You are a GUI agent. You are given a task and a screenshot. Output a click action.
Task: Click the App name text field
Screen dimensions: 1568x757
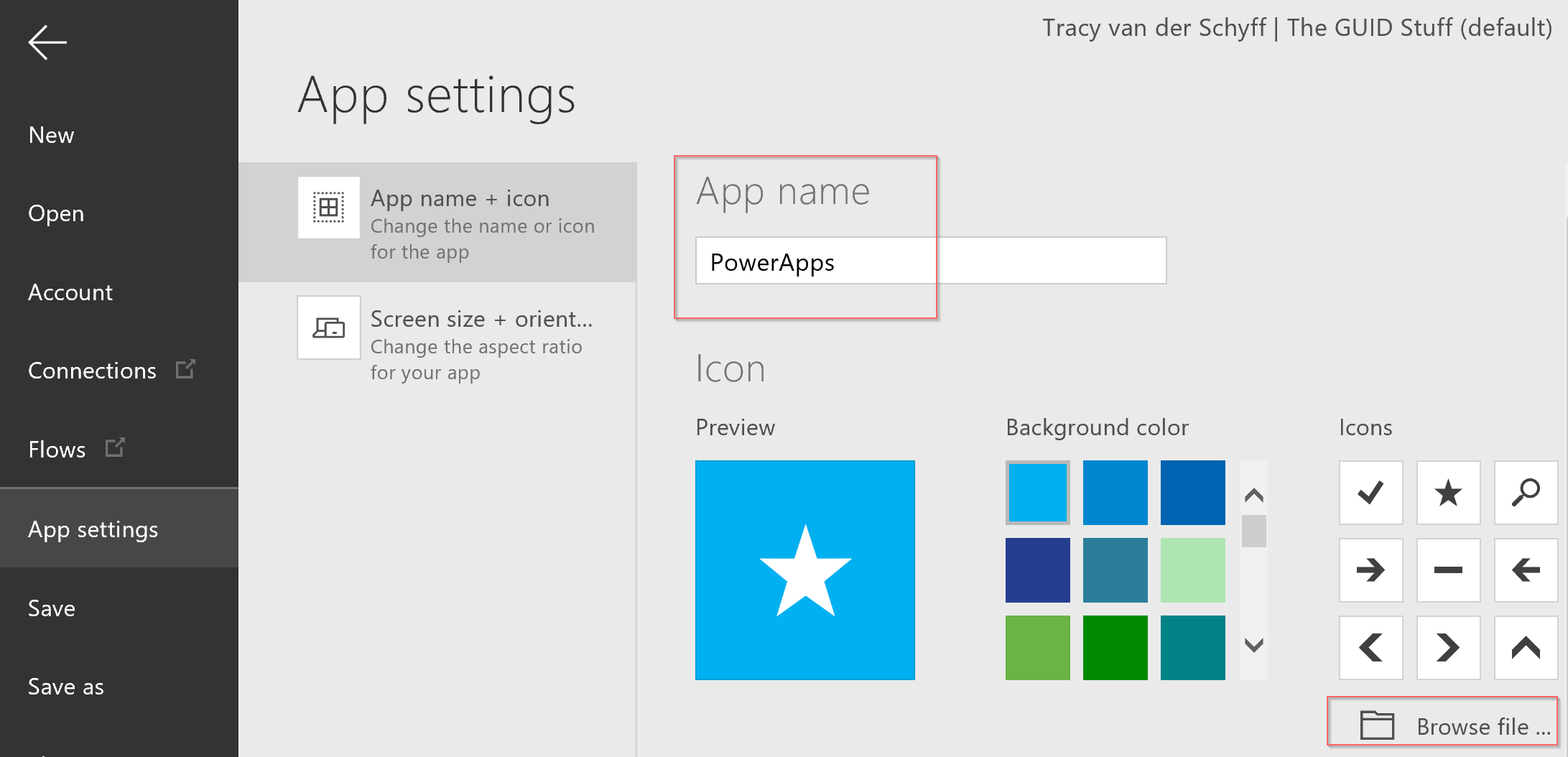931,261
